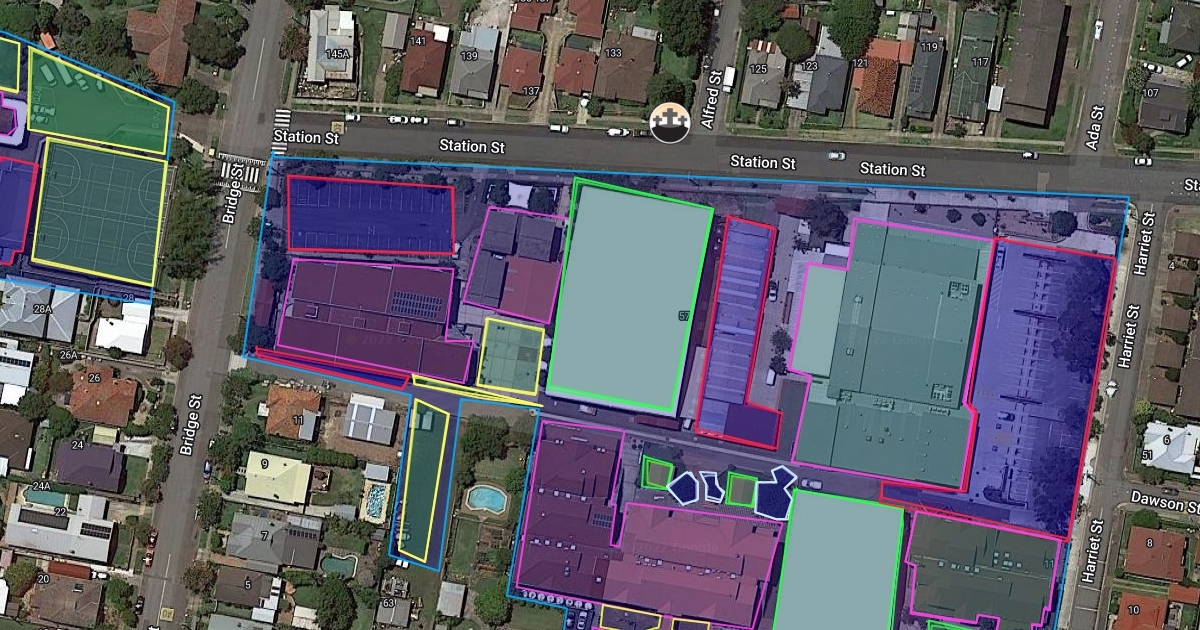Screen dimensions: 1200x630
Task: Select the red-outlined car park near Bridge St
Action: 370,216
